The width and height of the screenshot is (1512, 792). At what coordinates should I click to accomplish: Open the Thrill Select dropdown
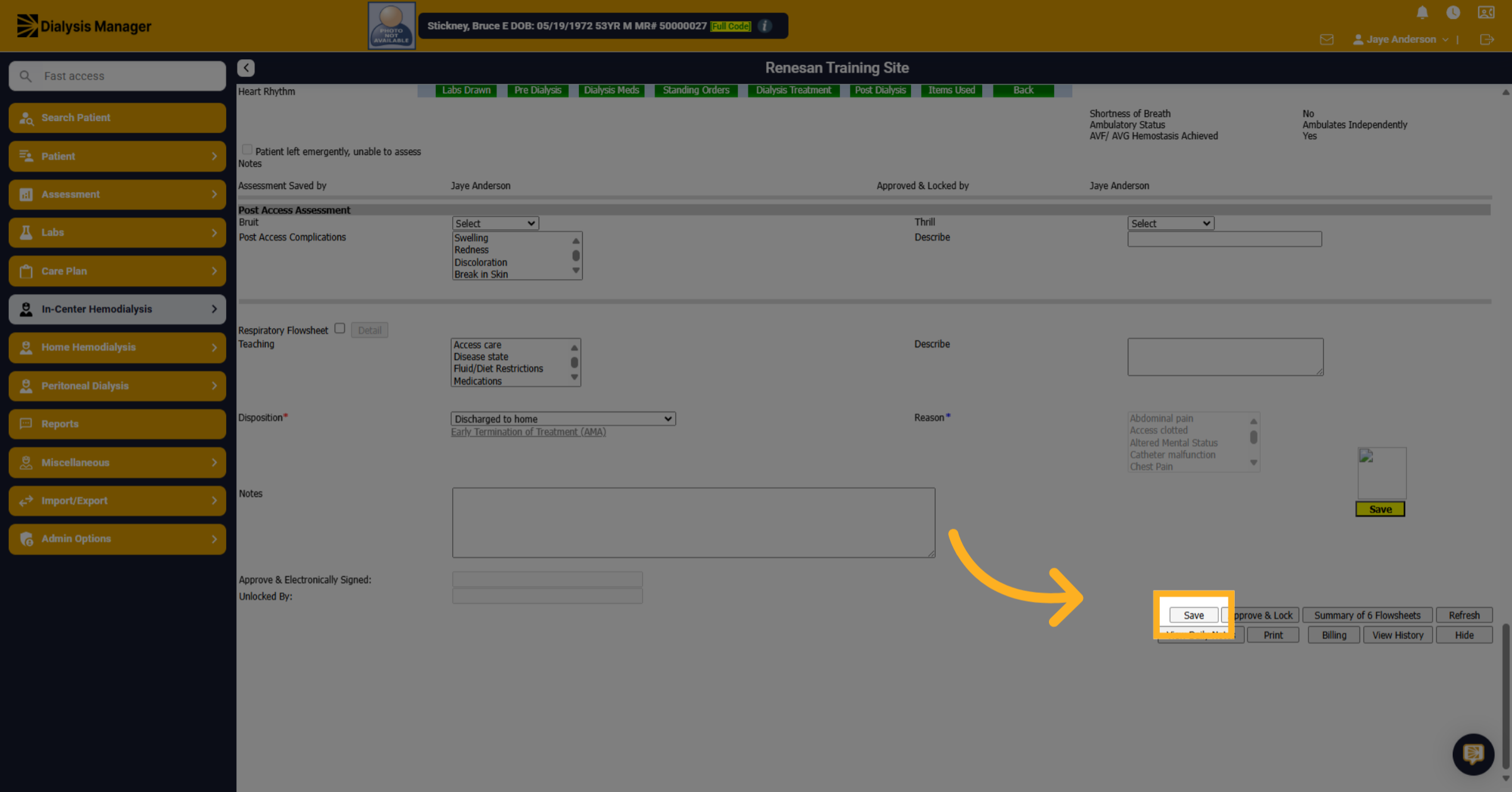1171,224
